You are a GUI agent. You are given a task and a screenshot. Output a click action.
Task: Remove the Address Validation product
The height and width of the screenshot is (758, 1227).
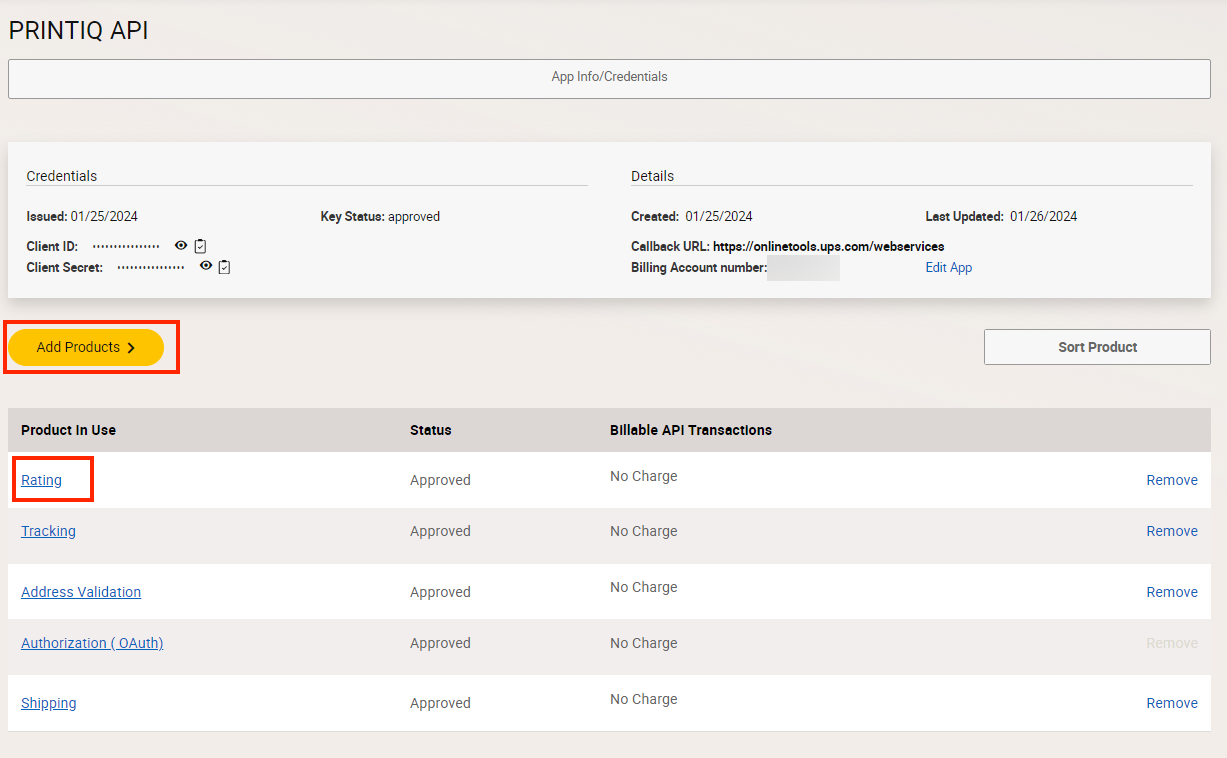[1172, 592]
